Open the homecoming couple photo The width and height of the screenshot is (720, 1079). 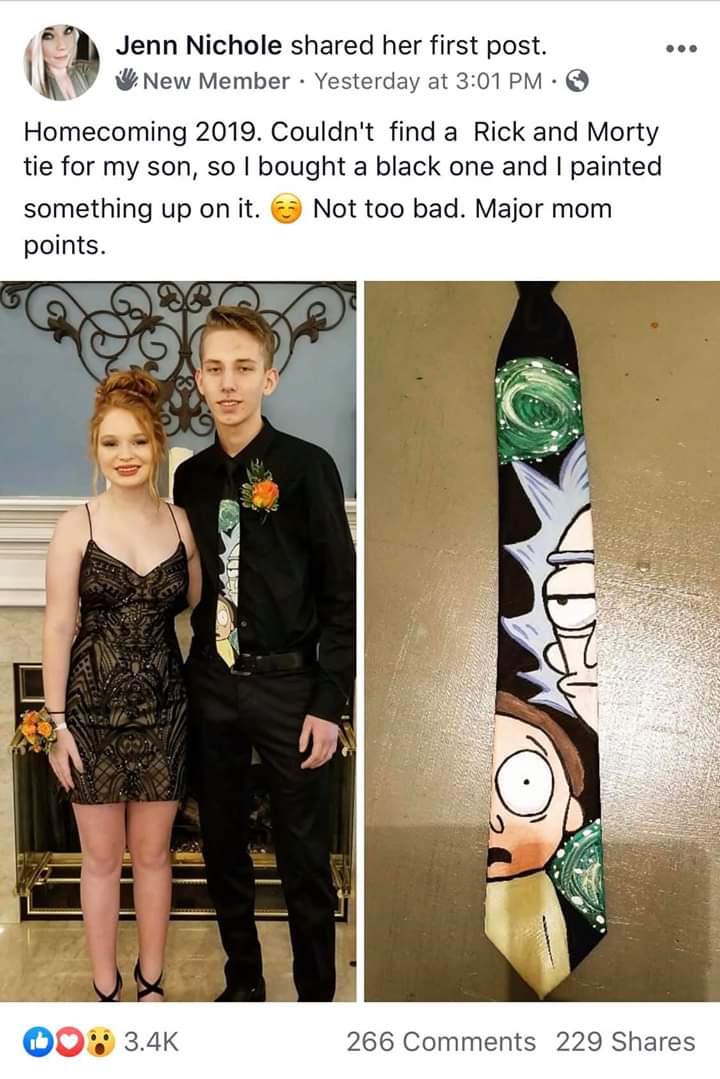(x=178, y=641)
